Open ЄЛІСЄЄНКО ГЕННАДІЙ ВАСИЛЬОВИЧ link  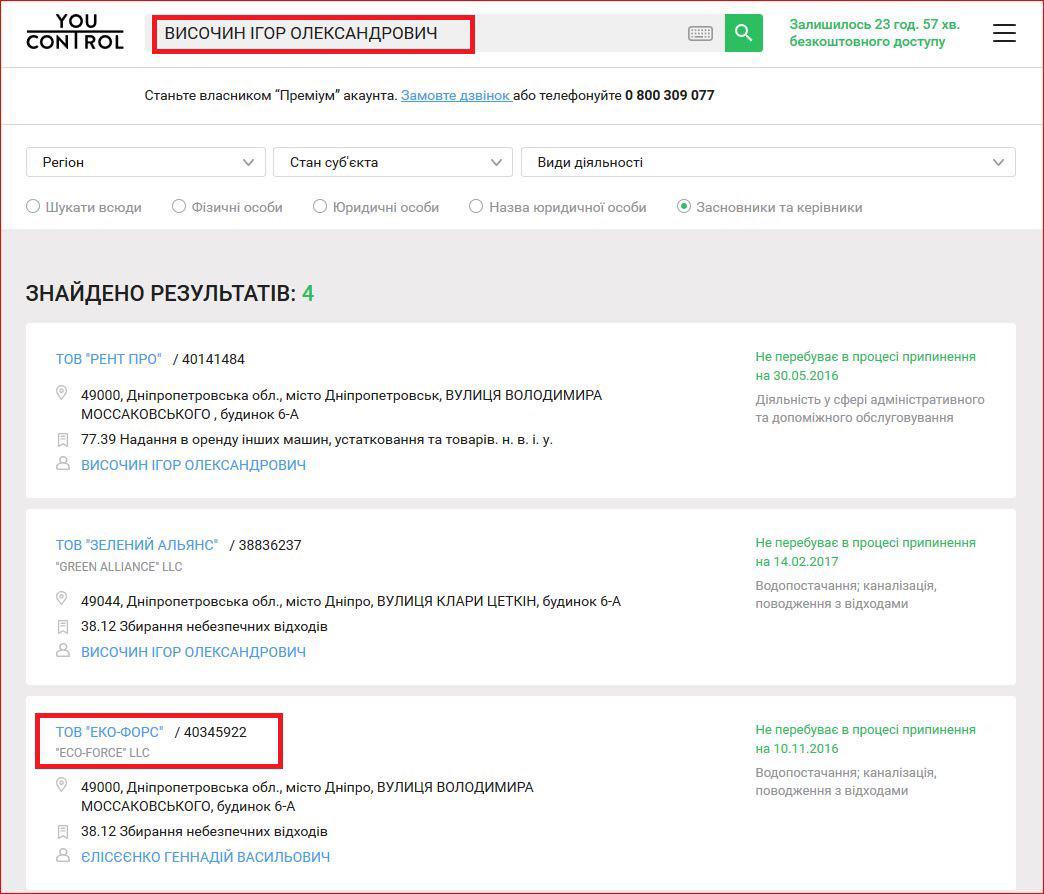coord(206,857)
